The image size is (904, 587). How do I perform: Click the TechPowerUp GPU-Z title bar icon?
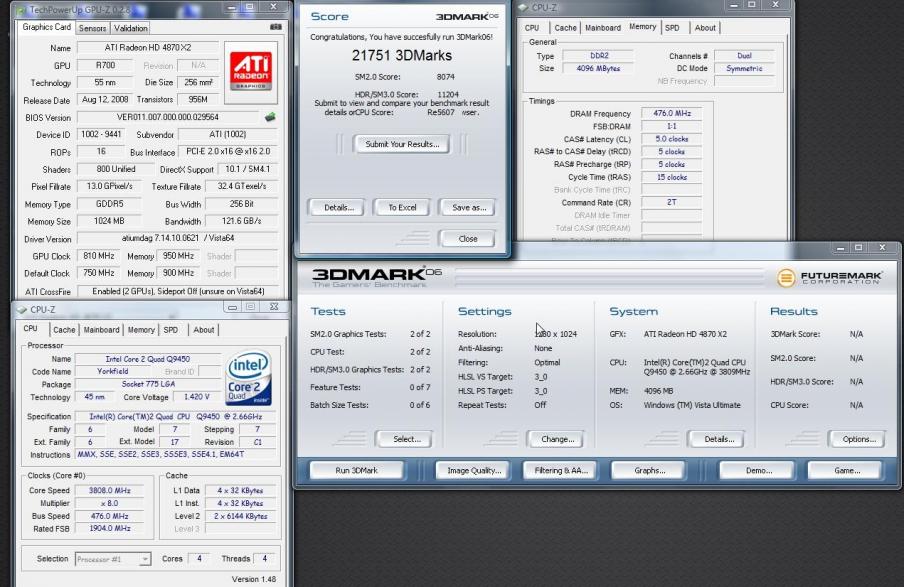(21, 10)
